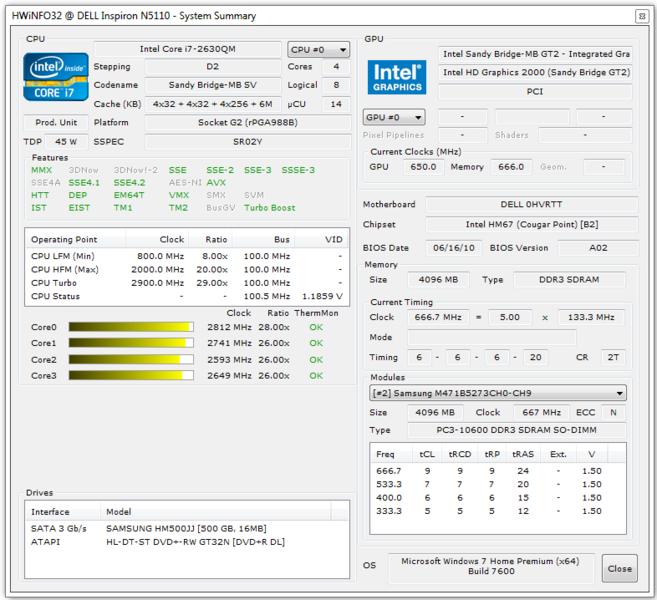The height and width of the screenshot is (600, 657).
Task: Click the GPU Memory clock 666.0 field
Action: coord(511,167)
